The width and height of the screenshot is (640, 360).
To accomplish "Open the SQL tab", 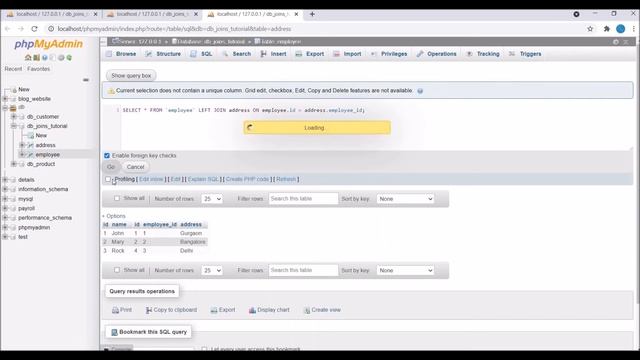I will point(201,54).
